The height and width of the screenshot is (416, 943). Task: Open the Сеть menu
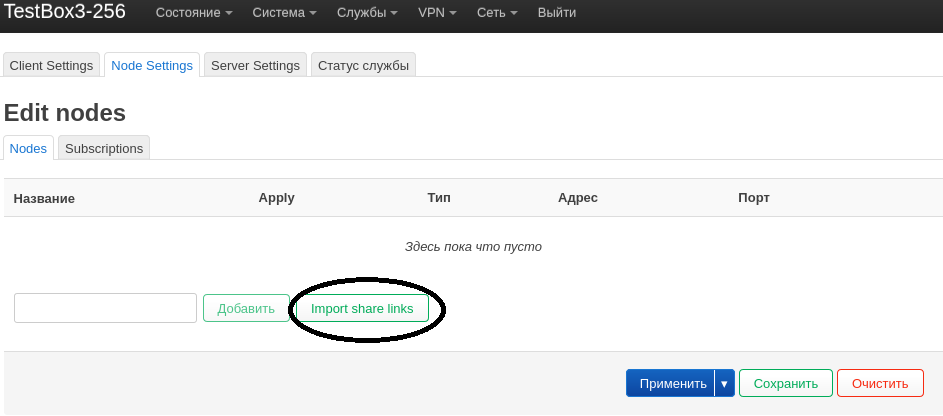pyautogui.click(x=498, y=14)
